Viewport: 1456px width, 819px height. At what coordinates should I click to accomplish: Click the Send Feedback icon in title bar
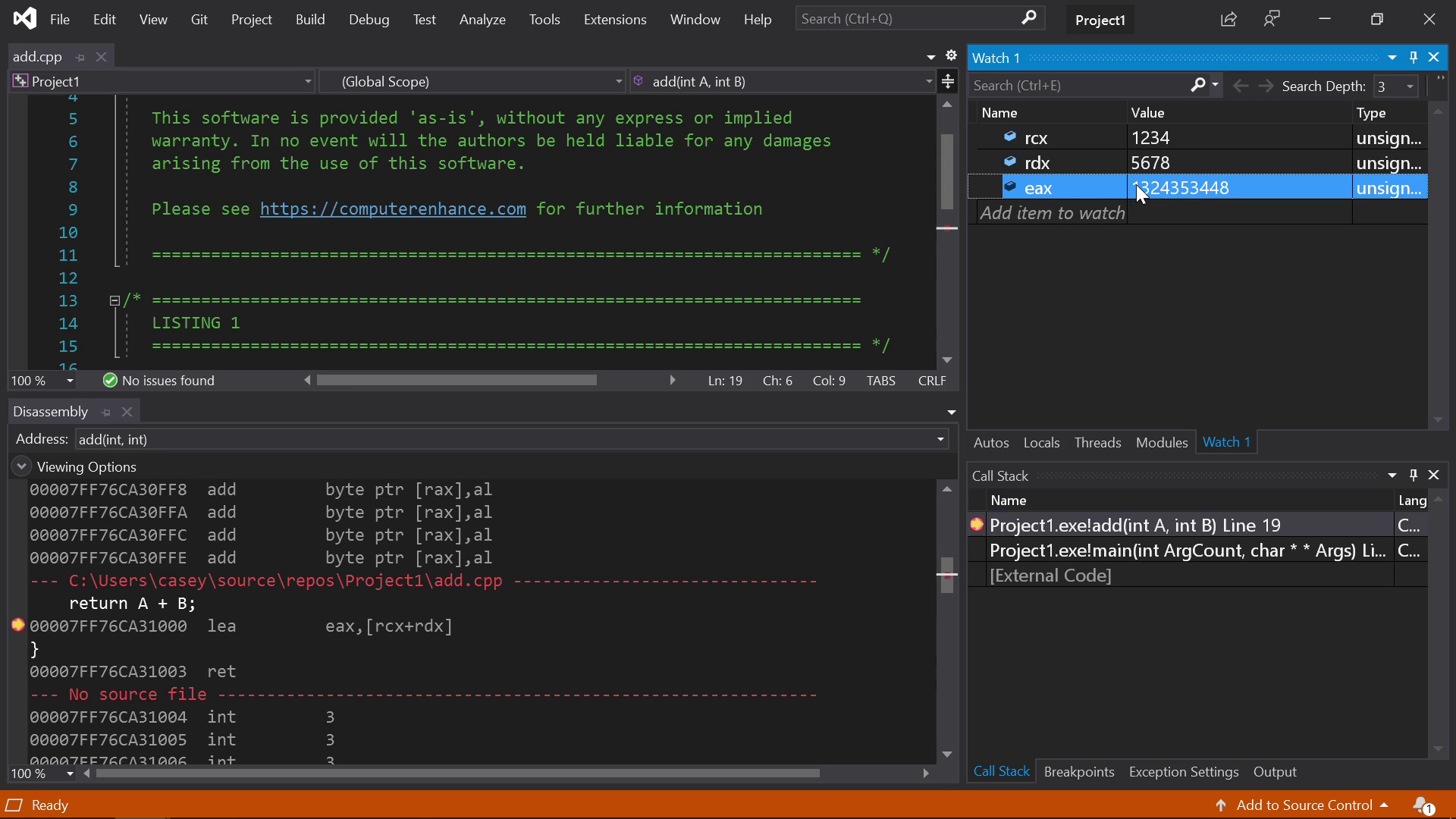coord(1272,20)
